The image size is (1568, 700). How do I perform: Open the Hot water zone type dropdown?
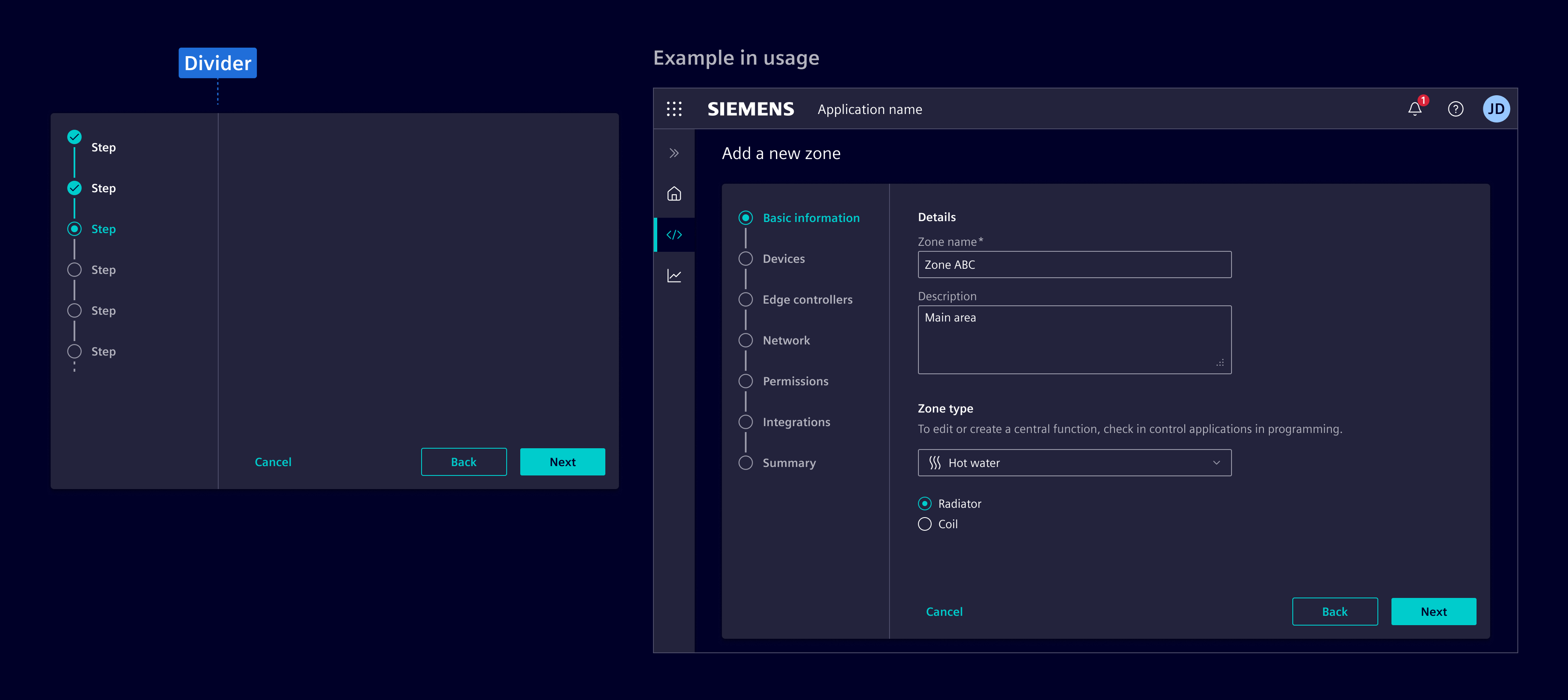click(1074, 463)
